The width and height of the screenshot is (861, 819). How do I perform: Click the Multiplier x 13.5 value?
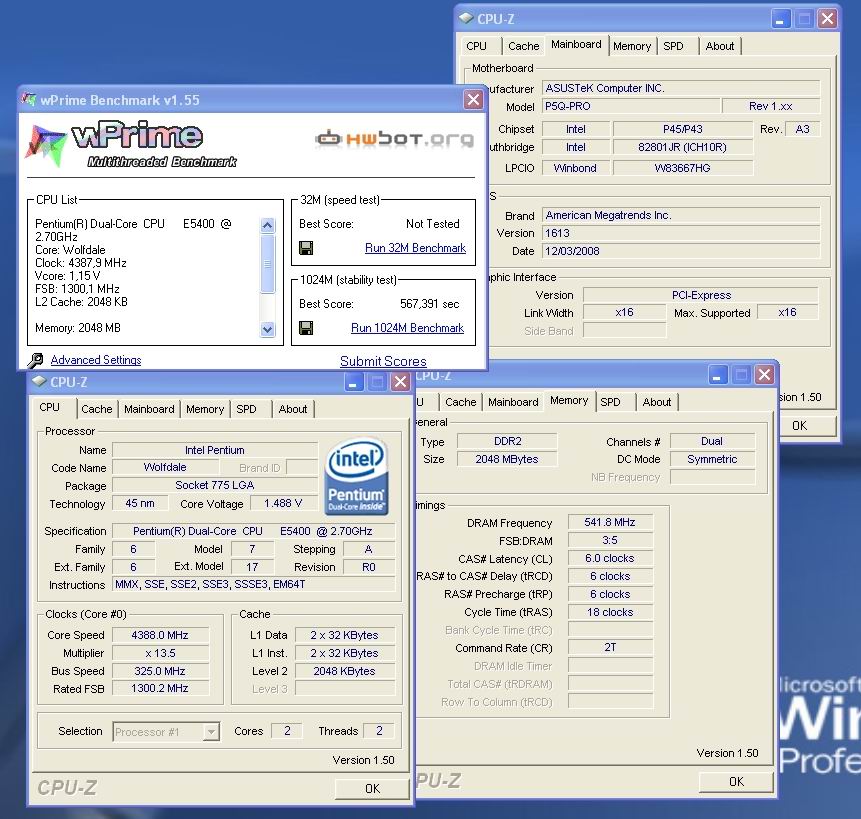[160, 653]
